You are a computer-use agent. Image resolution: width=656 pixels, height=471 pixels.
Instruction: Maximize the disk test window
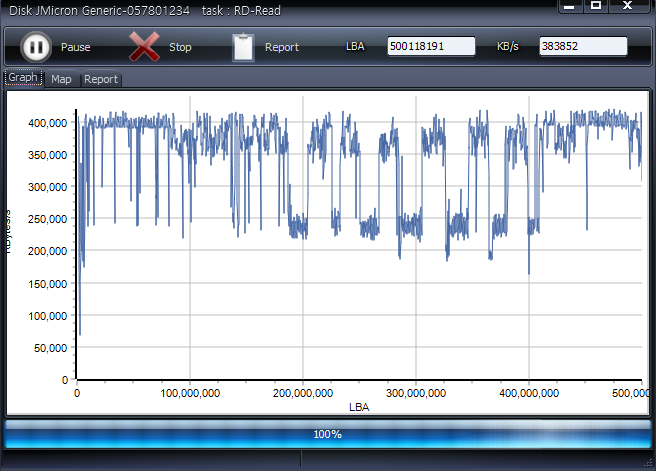tap(596, 6)
